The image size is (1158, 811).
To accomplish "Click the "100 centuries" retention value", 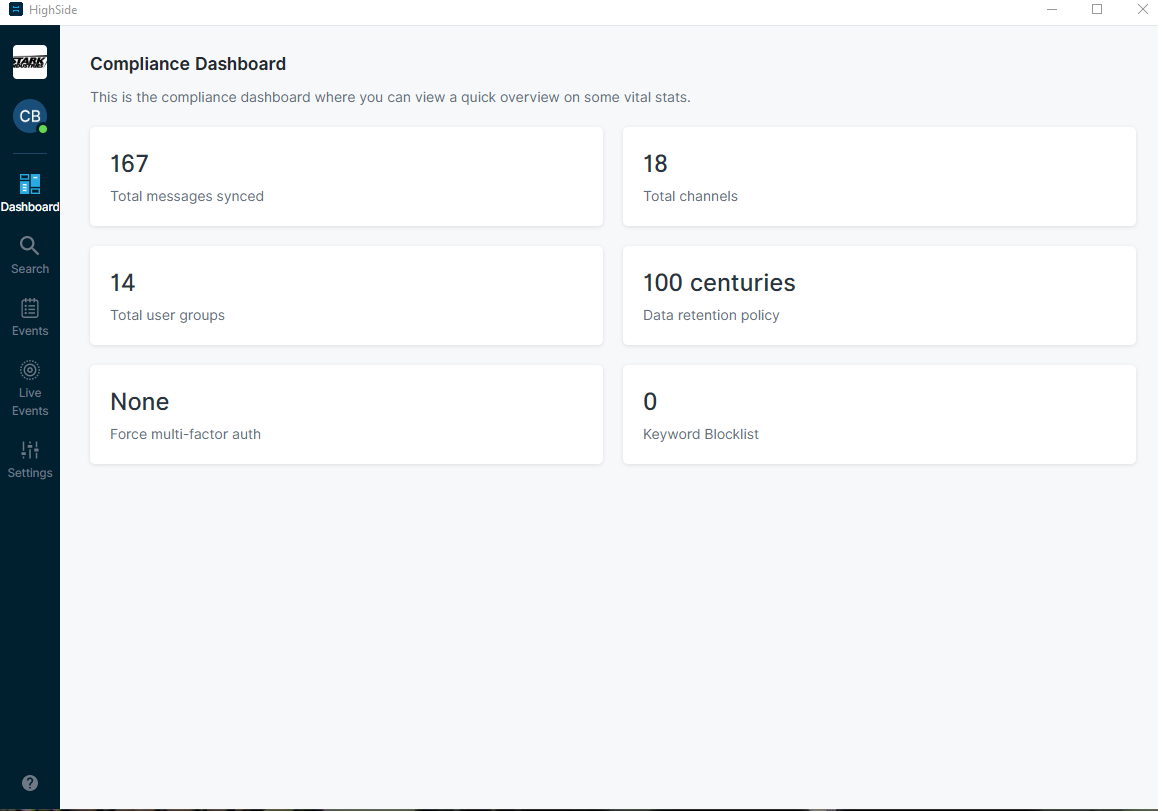I will click(719, 282).
